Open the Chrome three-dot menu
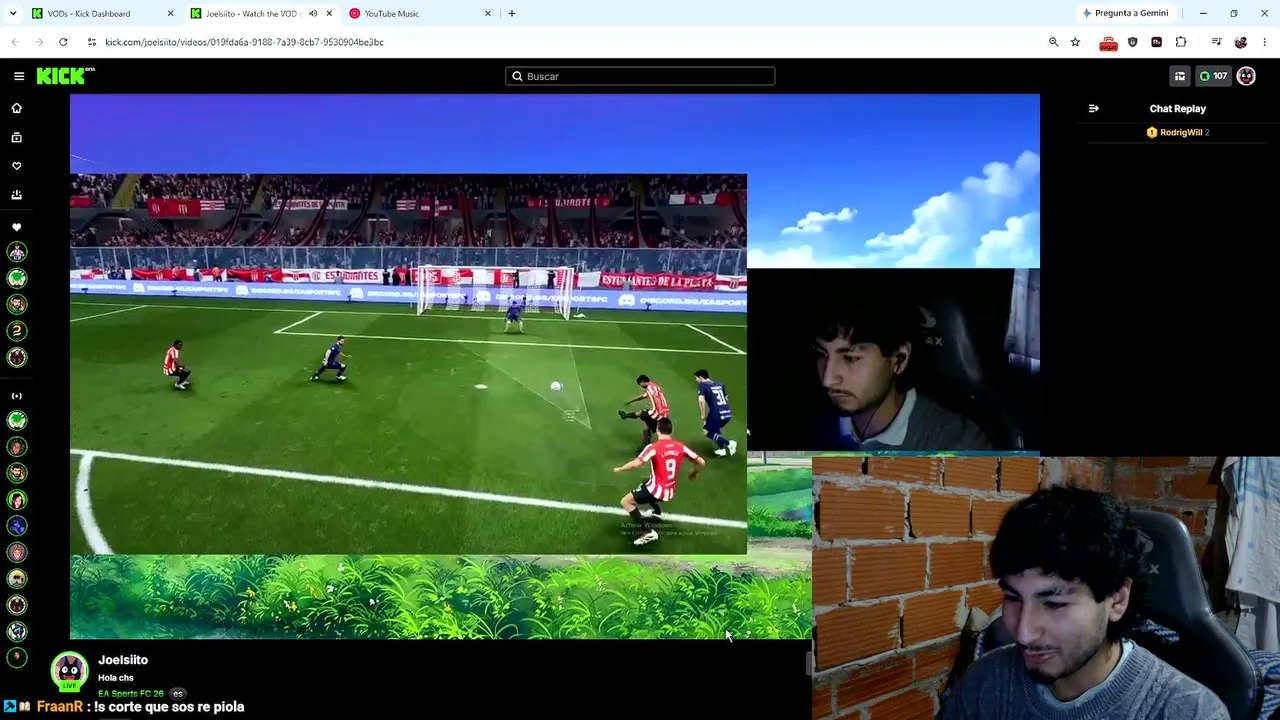Screen dimensions: 1280x720 1265,42
